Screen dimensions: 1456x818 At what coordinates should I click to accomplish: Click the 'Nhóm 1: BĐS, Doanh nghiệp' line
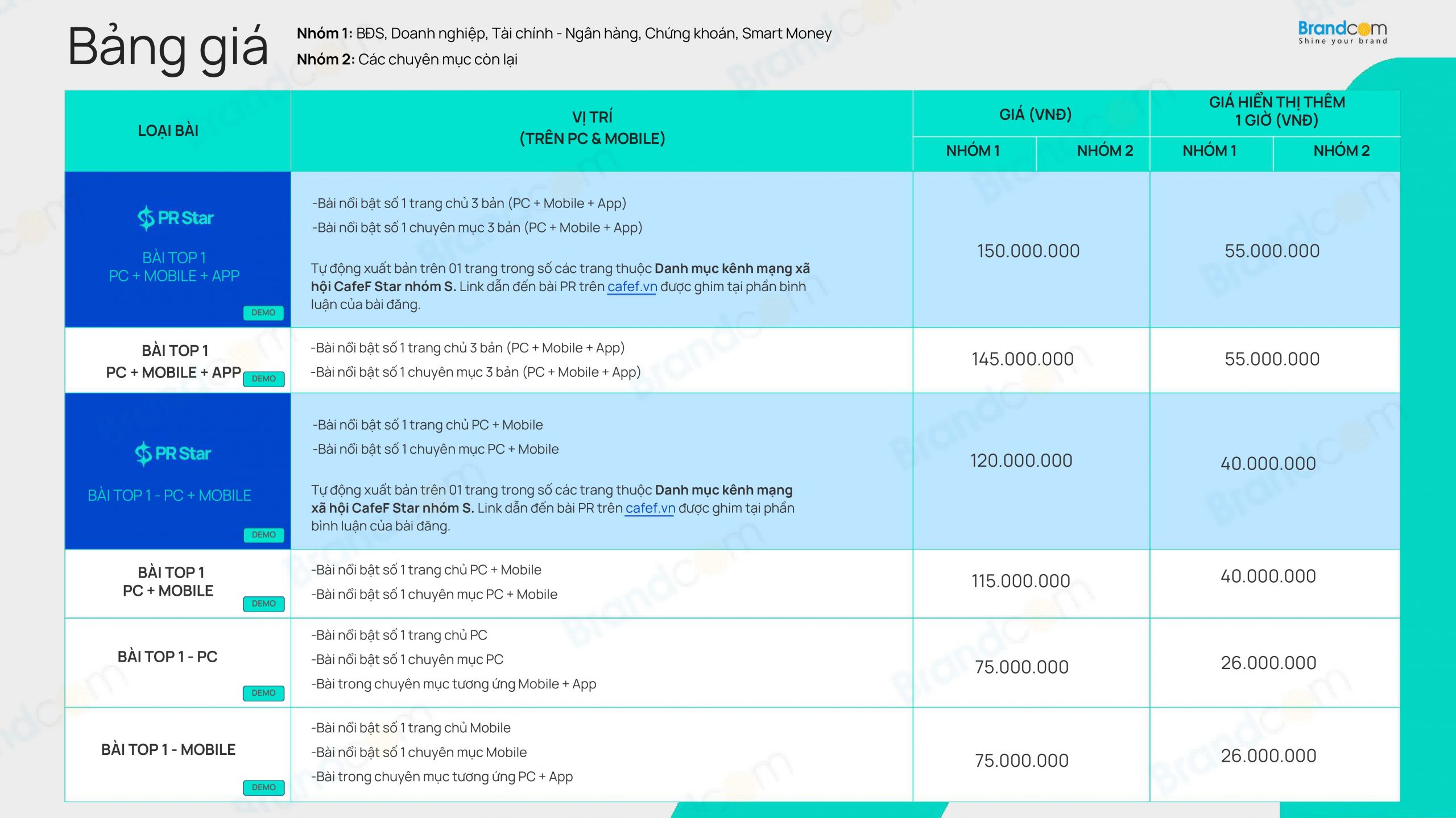coord(564,34)
